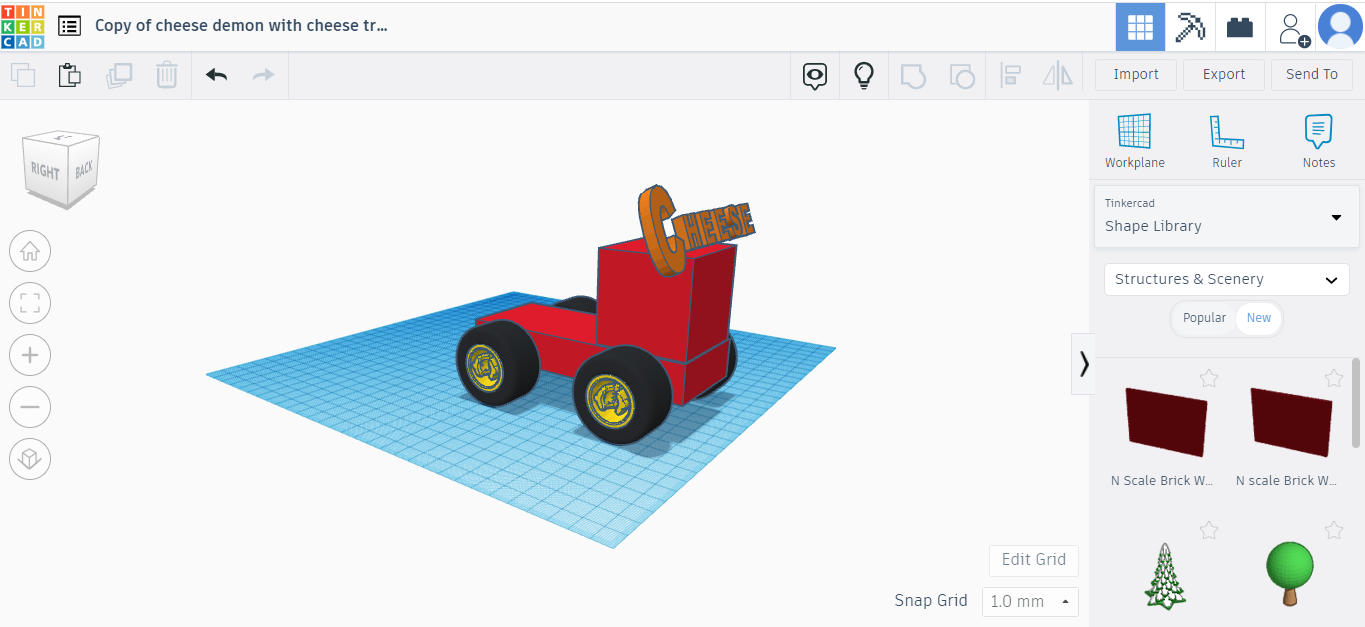The image size is (1365, 627).
Task: Click the shapes panel scrollbar
Action: coord(1356,403)
